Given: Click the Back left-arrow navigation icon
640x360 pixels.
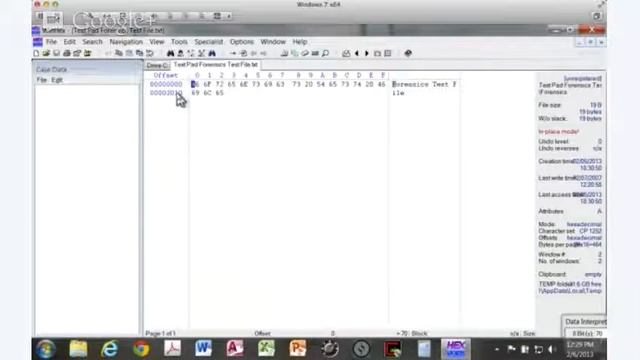Looking at the screenshot, I should click(x=357, y=53).
